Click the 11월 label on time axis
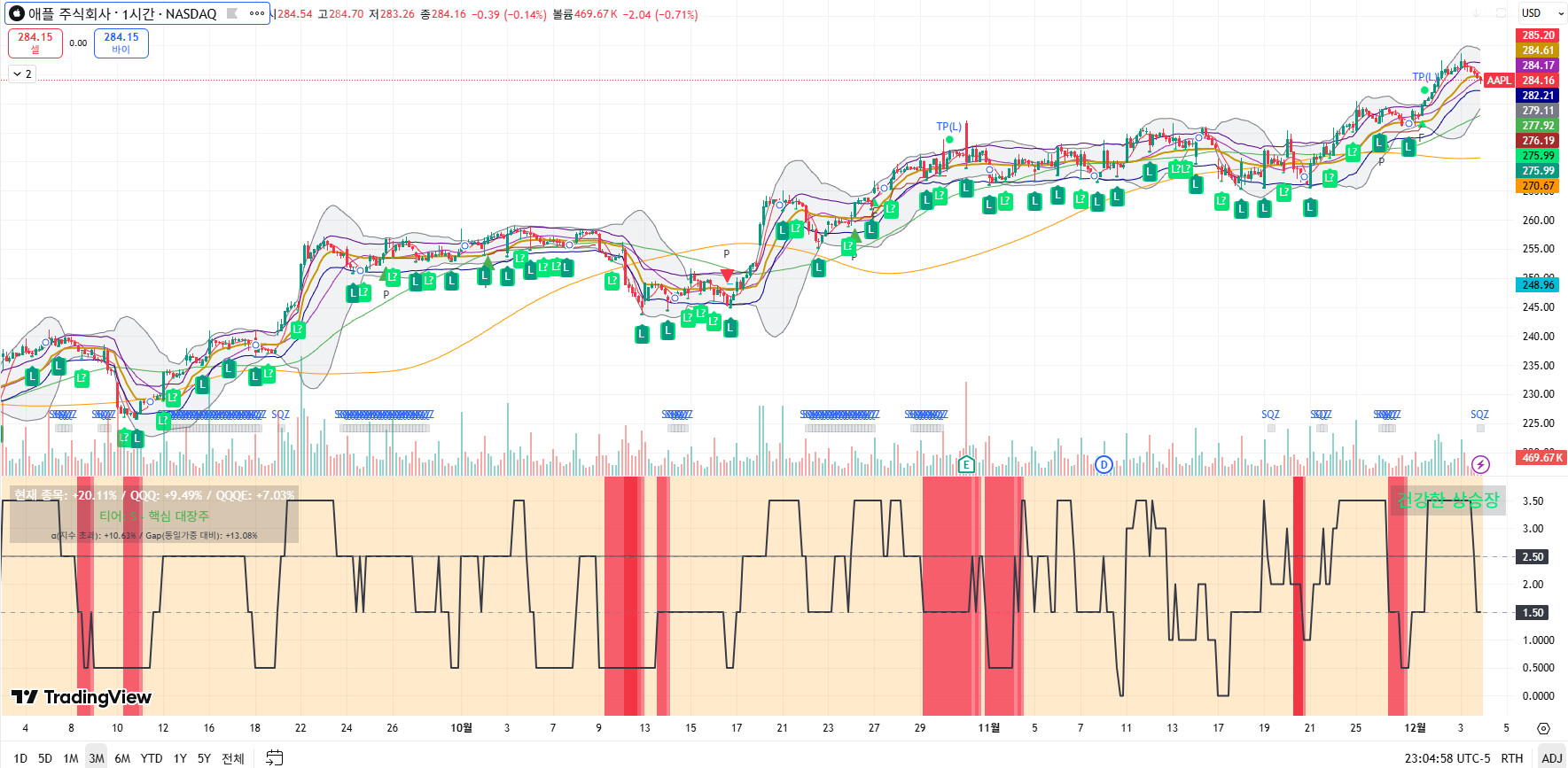1568x768 pixels. click(x=988, y=728)
